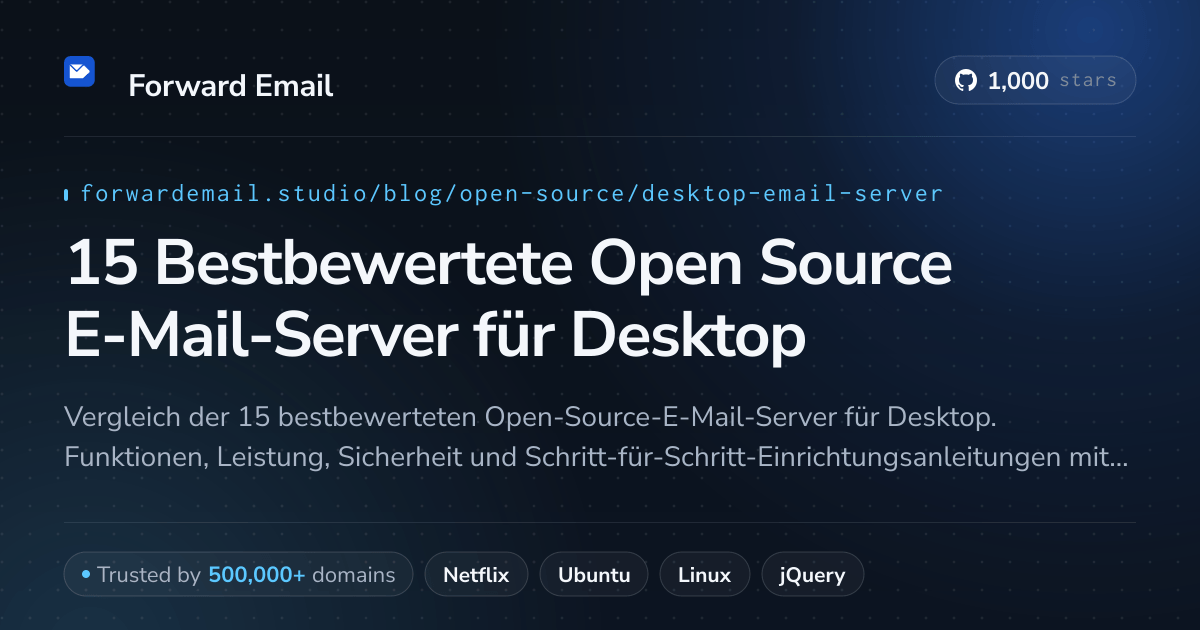
Task: Click the 'Trusted by 500,000+ domains' badge
Action: pyautogui.click(x=238, y=575)
